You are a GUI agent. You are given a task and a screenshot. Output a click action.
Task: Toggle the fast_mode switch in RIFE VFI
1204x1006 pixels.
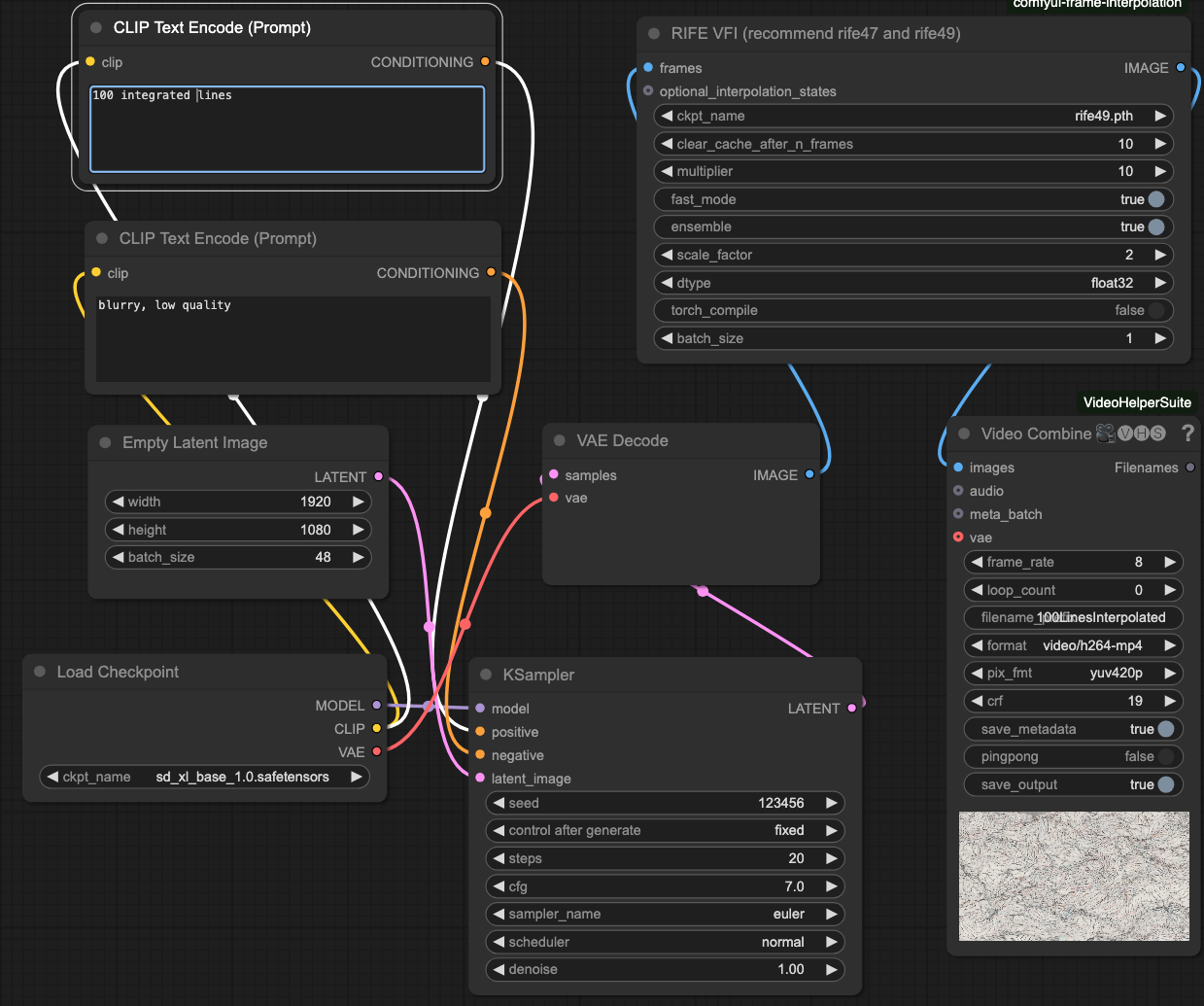[1155, 199]
